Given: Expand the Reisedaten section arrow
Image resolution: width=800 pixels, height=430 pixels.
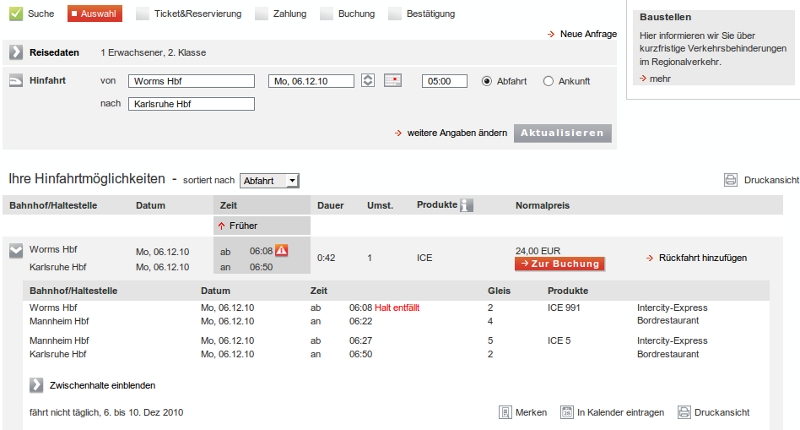Looking at the screenshot, I should 16,52.
